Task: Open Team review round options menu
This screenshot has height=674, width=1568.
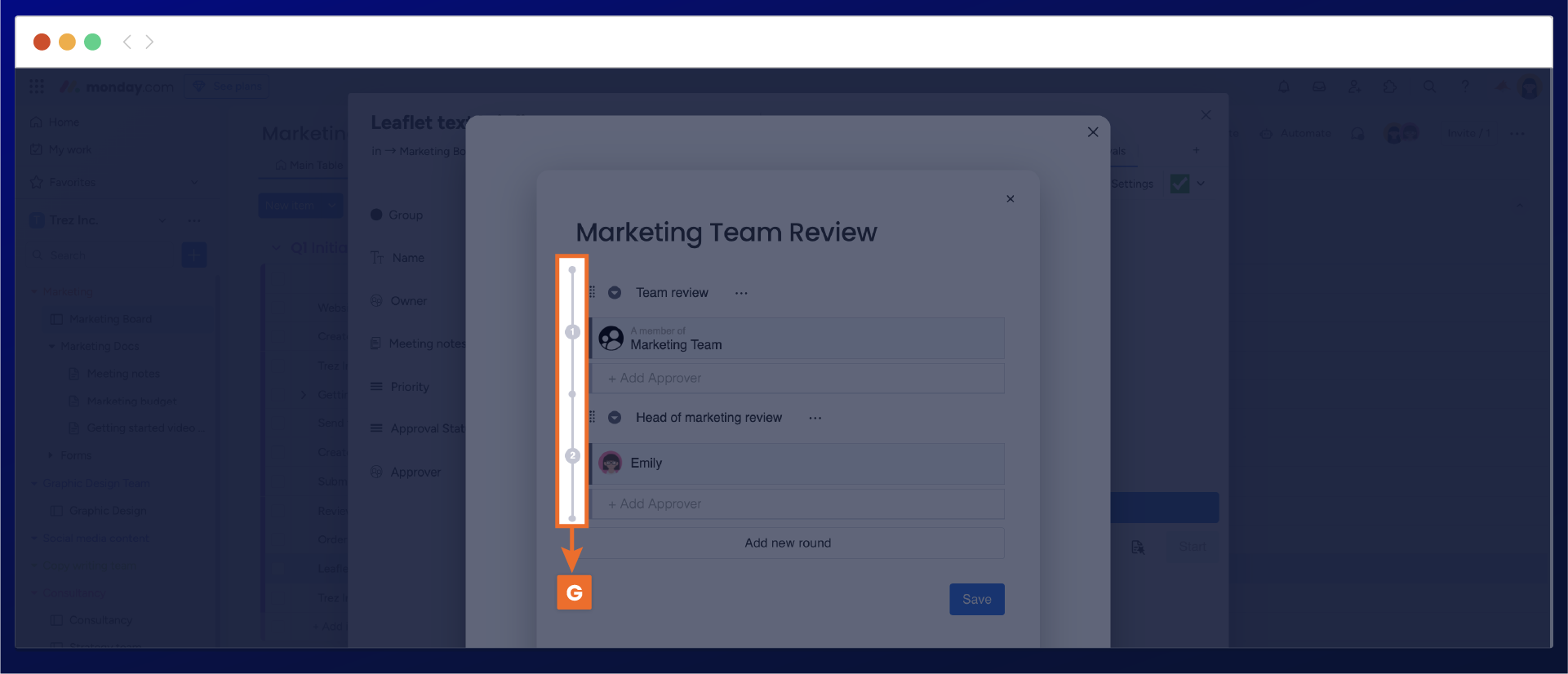Action: (741, 293)
